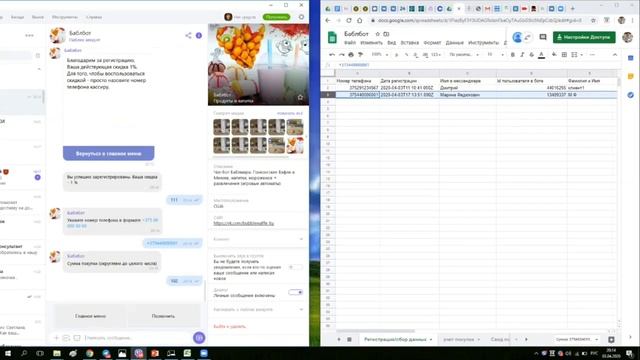This screenshot has height=360, width=640.
Task: Toggle Strikethrough in Sheets toolbar
Action: [x=531, y=55]
